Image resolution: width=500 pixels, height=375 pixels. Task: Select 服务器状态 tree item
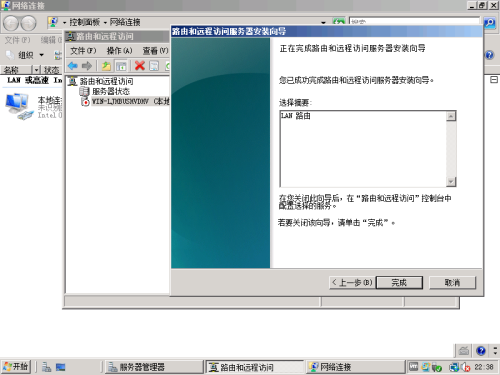(111, 91)
